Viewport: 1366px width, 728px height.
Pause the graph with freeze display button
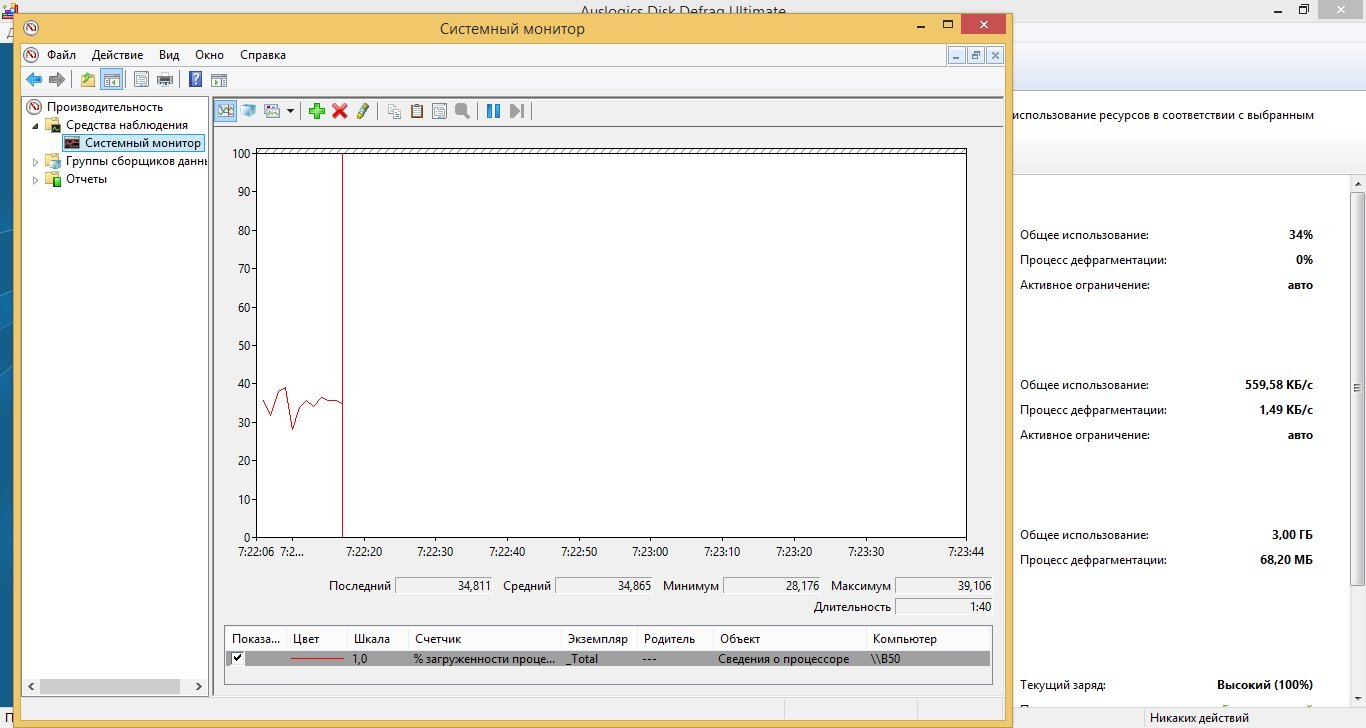tap(493, 111)
